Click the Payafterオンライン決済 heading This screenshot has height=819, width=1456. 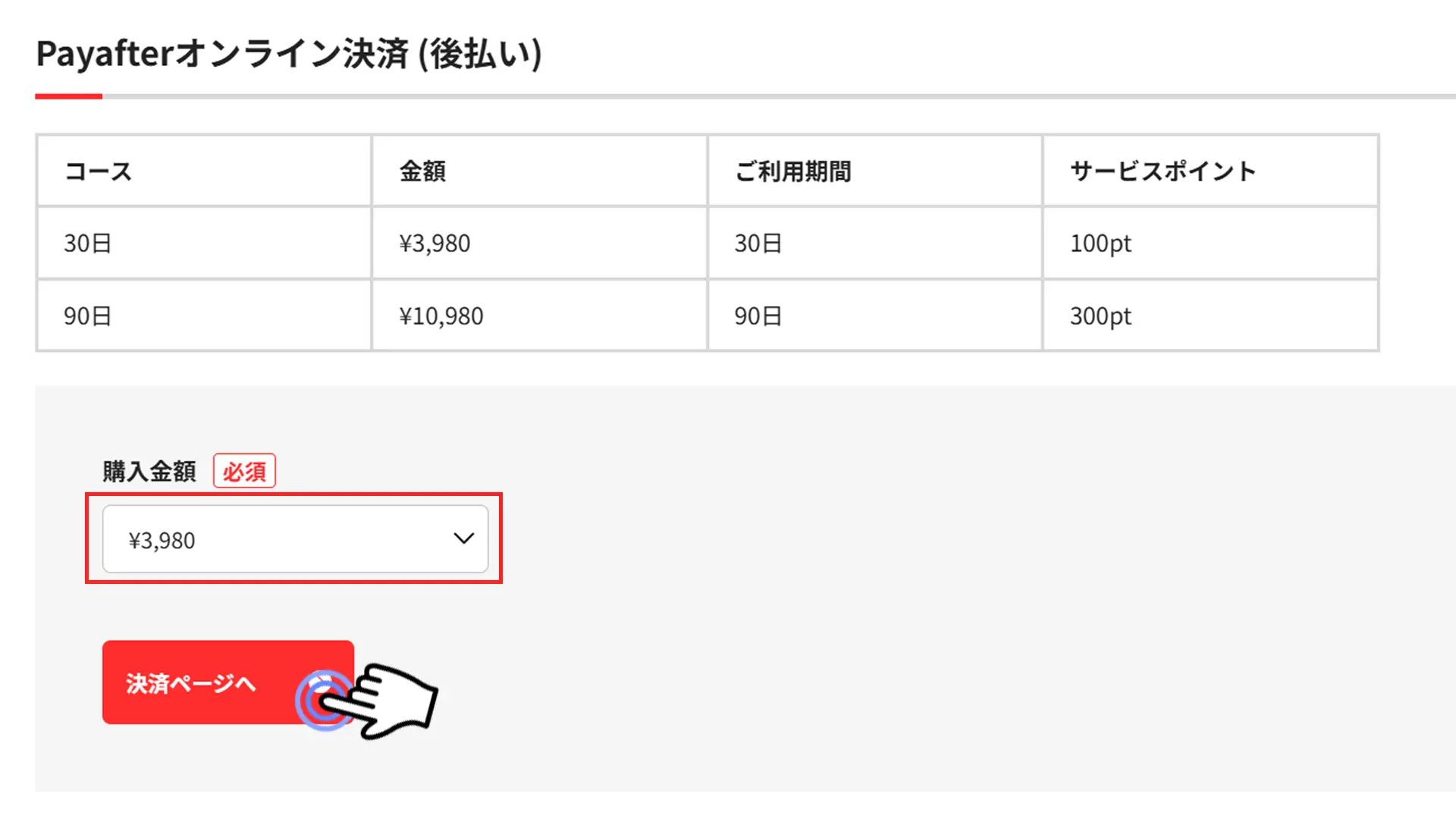(289, 54)
